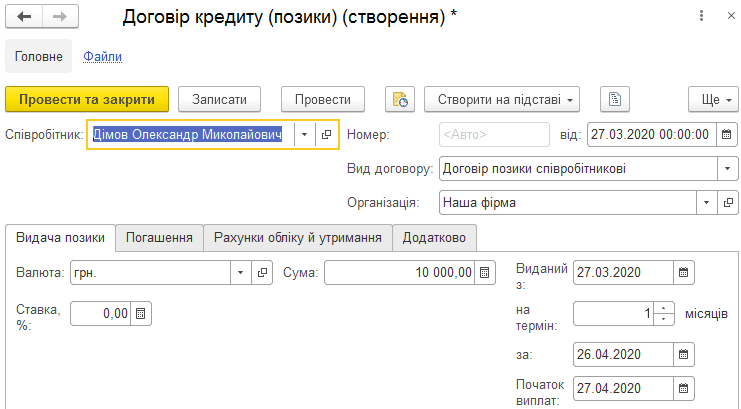Screen dimensions: 741x409
Task: Open the Валюта record via its open icon
Action: [x=262, y=273]
